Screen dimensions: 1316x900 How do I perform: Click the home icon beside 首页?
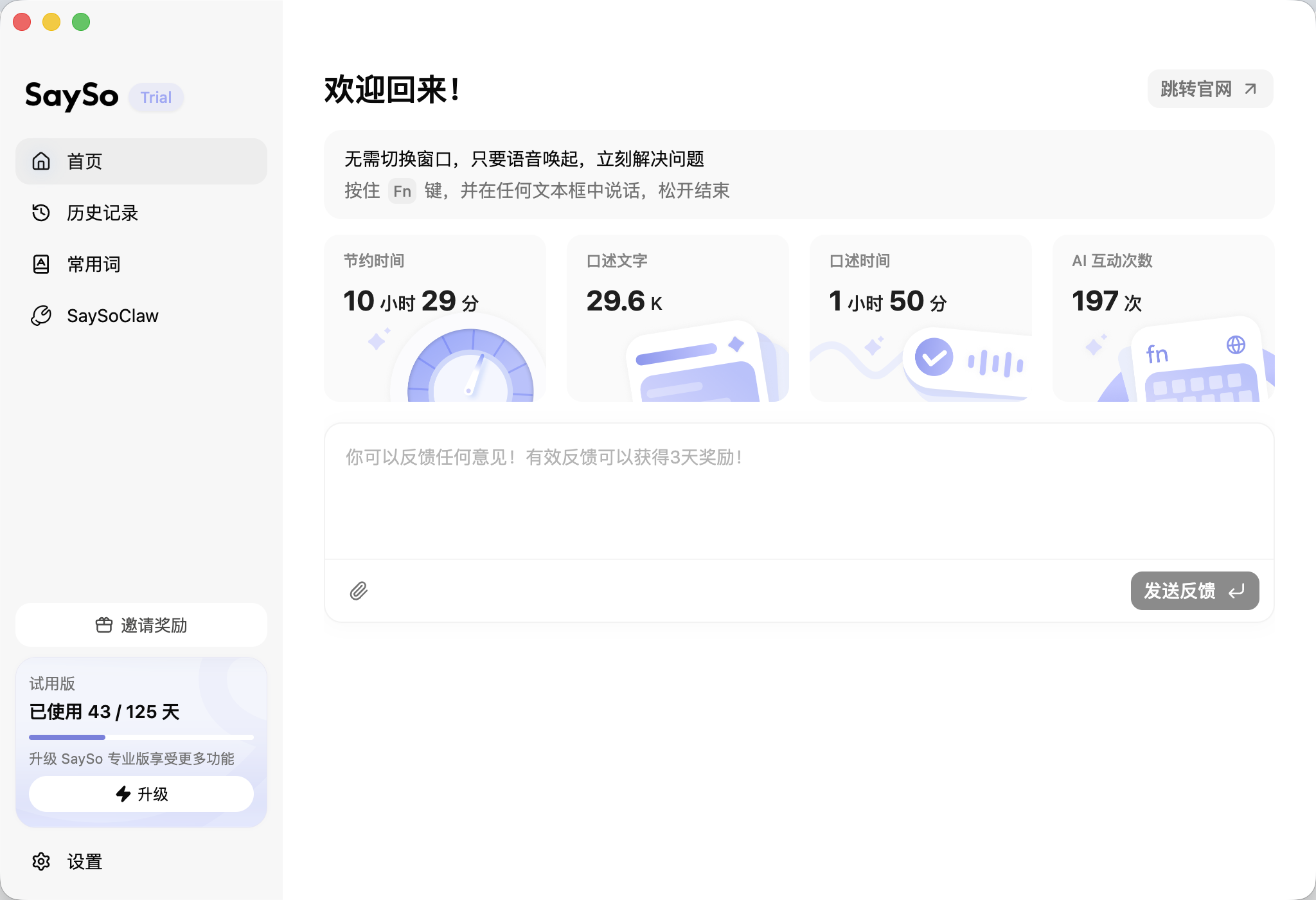[x=41, y=161]
